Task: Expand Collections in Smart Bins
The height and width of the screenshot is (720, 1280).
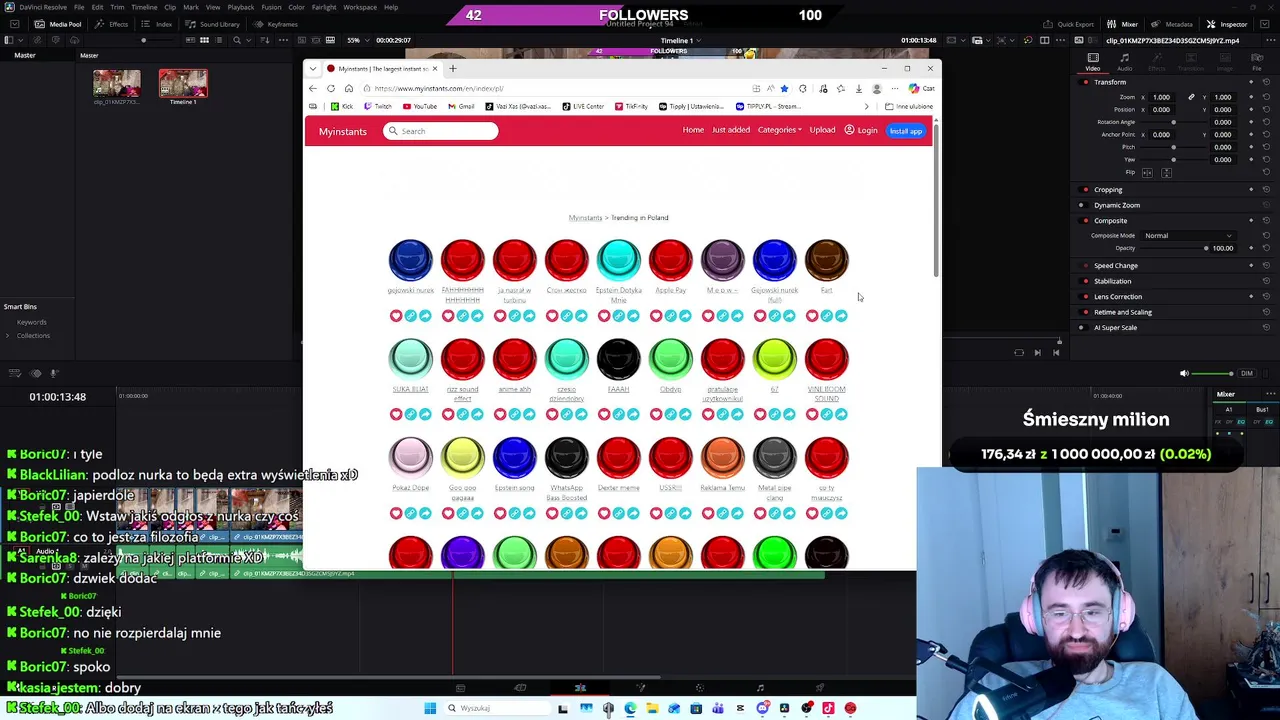Action: coord(8,335)
